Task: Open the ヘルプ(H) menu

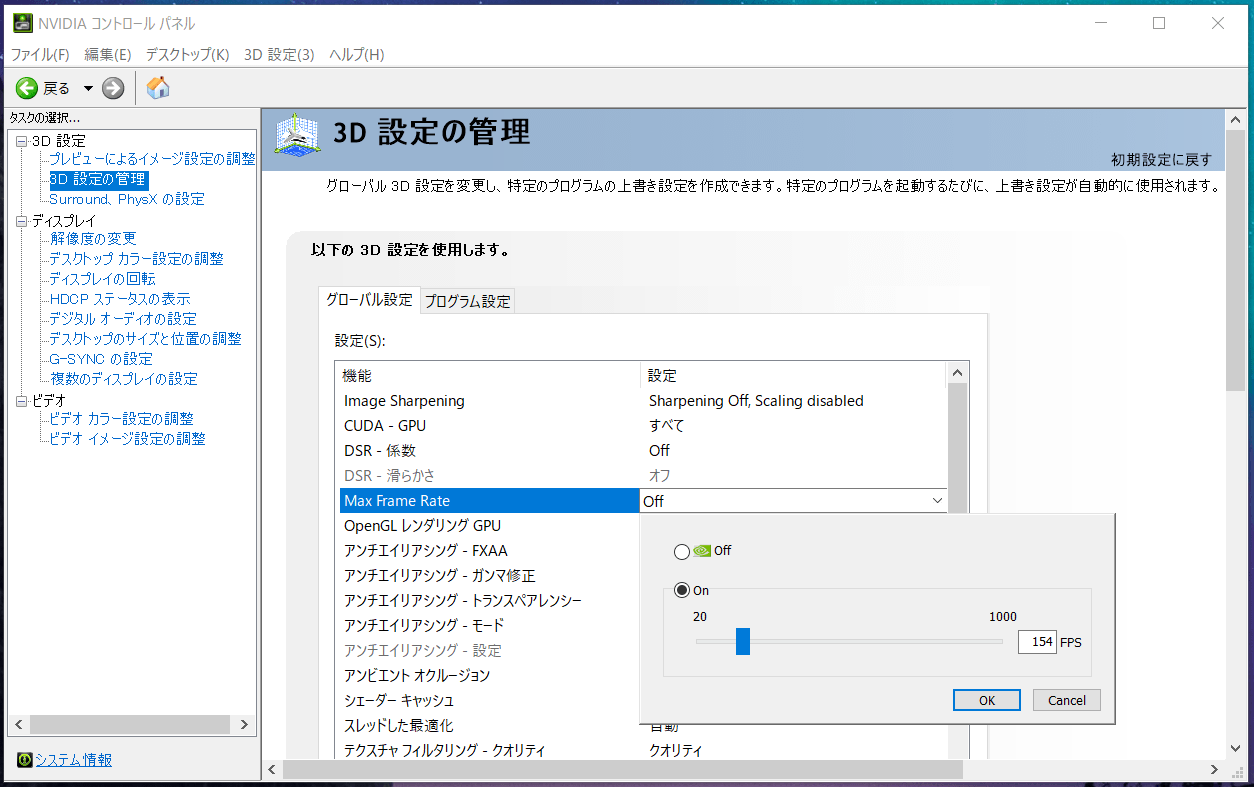Action: coord(357,54)
